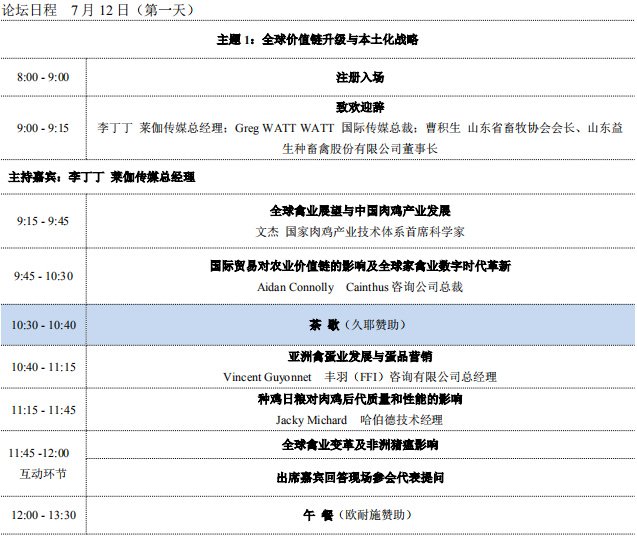Click the 全球禽业变革及非洲猪瘟影响 session title
This screenshot has height=537, width=637.
point(359,445)
